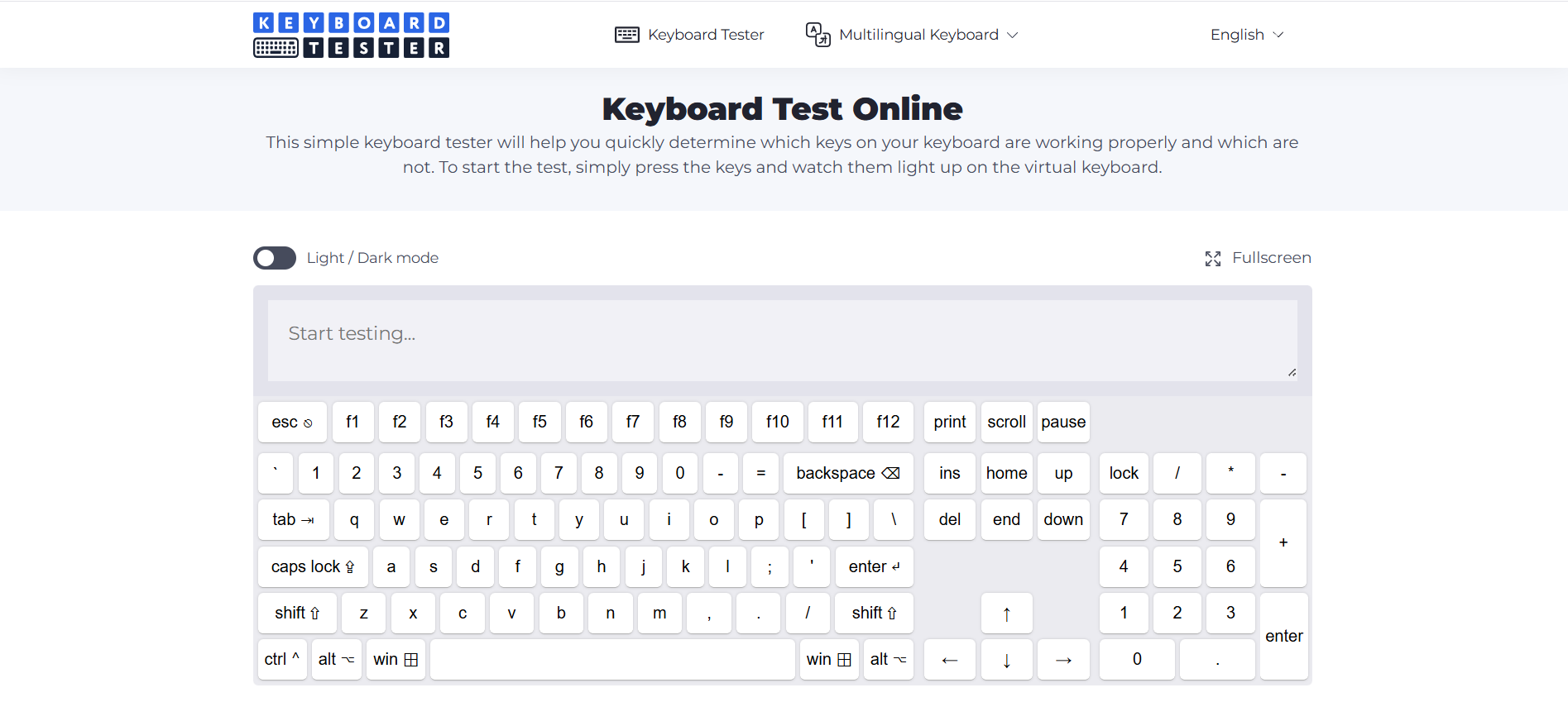Viewport: 1568px width, 702px height.
Task: Click the main slash key
Action: (x=808, y=613)
